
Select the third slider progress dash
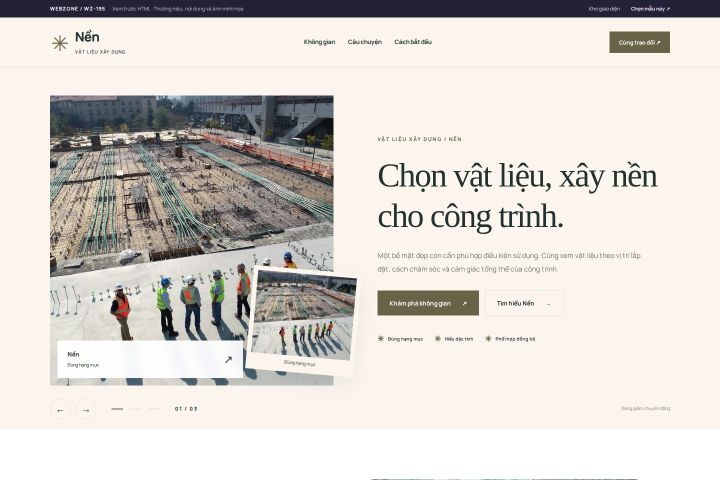154,409
